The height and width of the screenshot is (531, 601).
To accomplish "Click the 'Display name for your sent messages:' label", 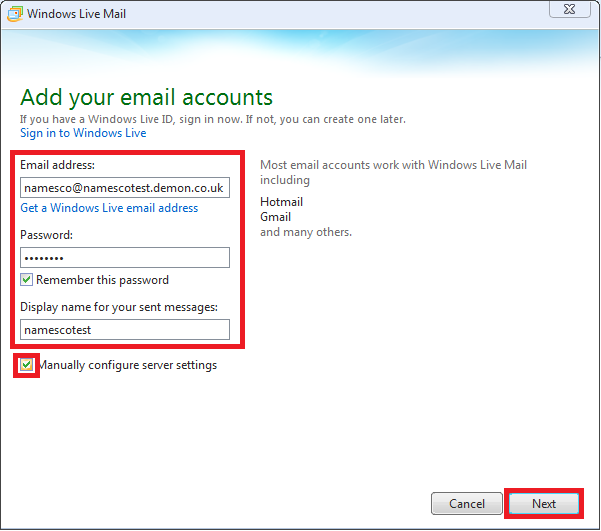I will click(119, 307).
